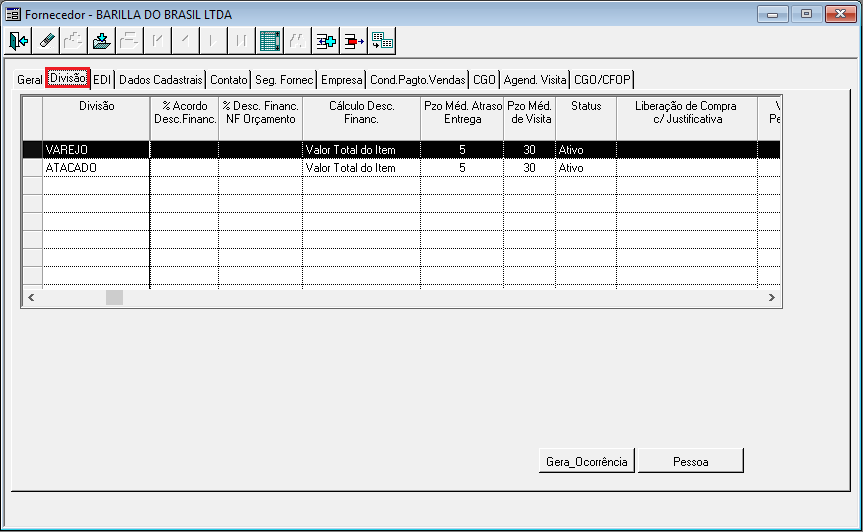Go to the Contato tab
Image resolution: width=863 pixels, height=532 pixels.
(x=229, y=80)
